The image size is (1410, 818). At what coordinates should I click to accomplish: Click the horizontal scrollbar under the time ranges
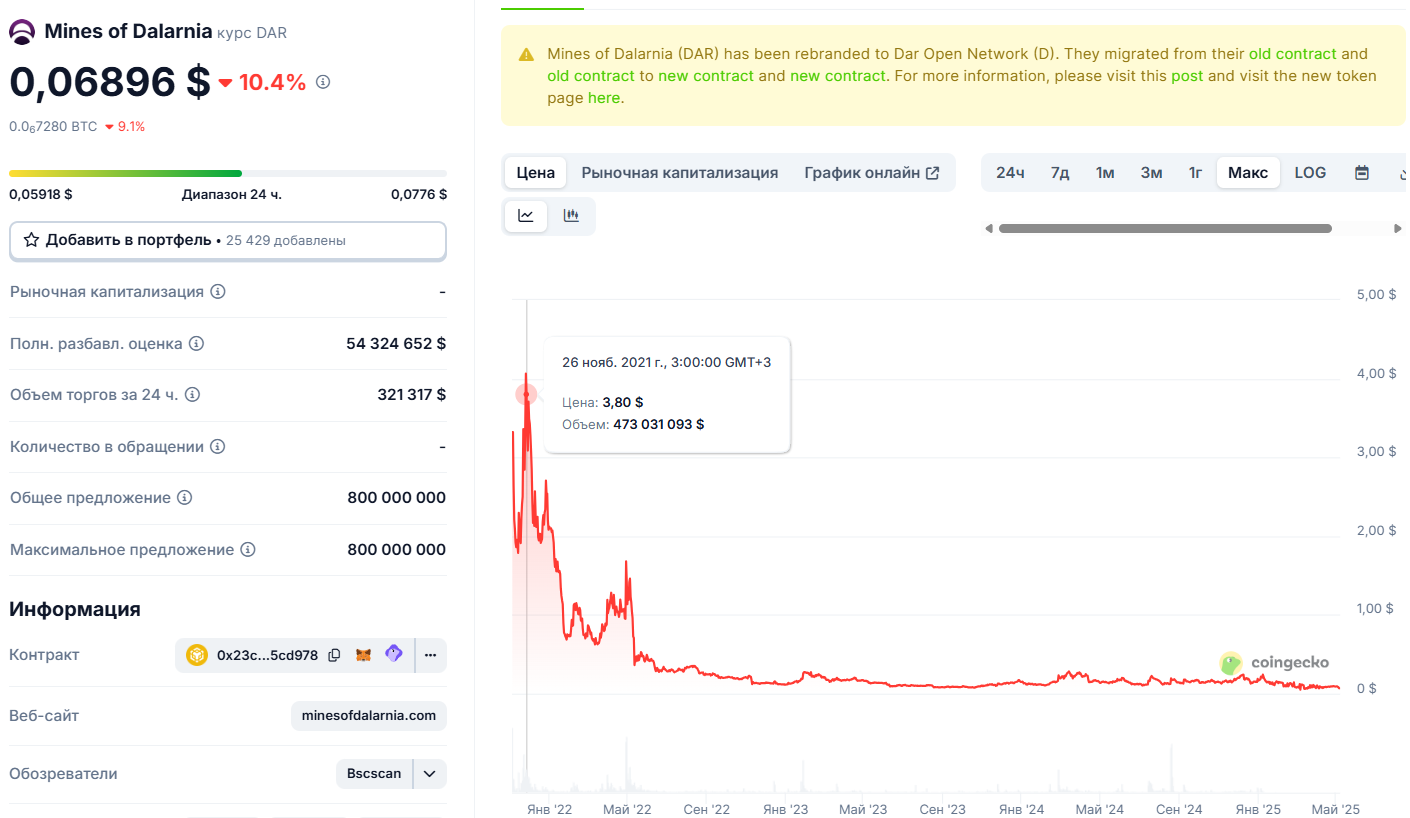point(1165,229)
